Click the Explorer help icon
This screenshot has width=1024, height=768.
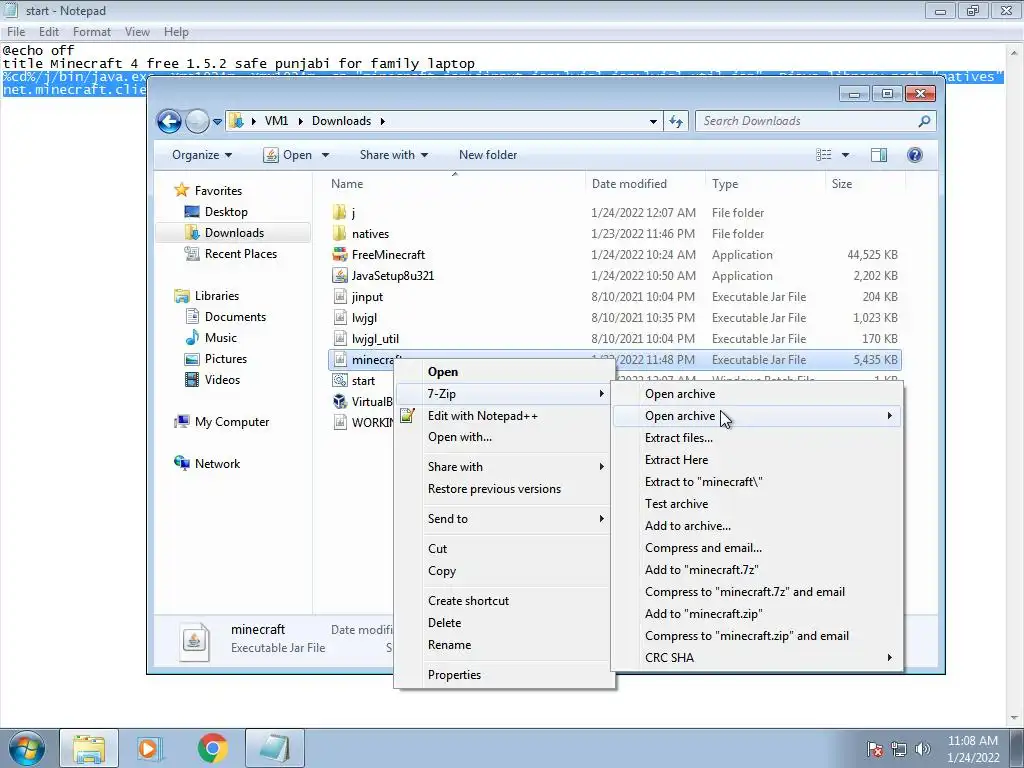point(915,155)
